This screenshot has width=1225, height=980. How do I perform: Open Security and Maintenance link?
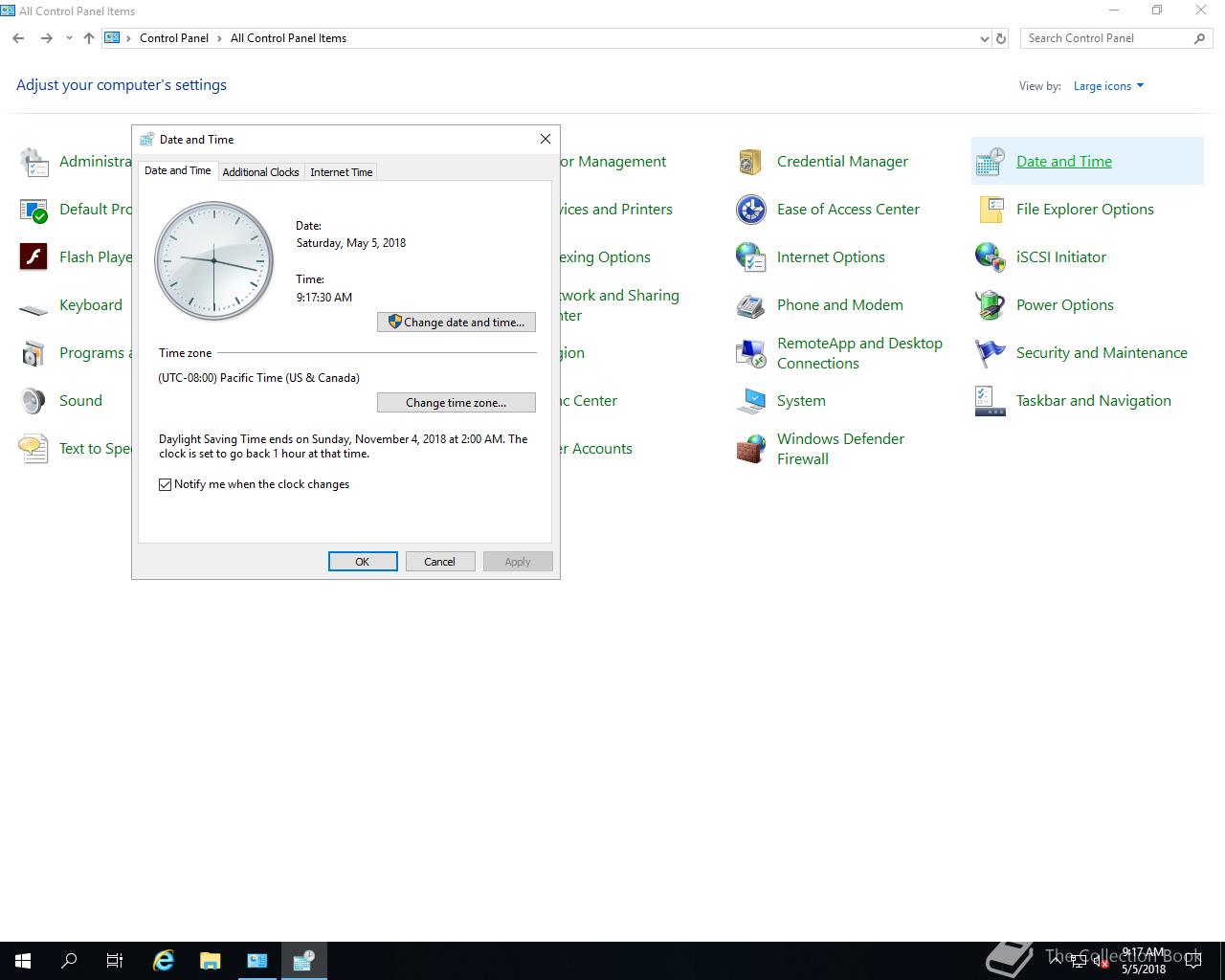click(x=1102, y=353)
